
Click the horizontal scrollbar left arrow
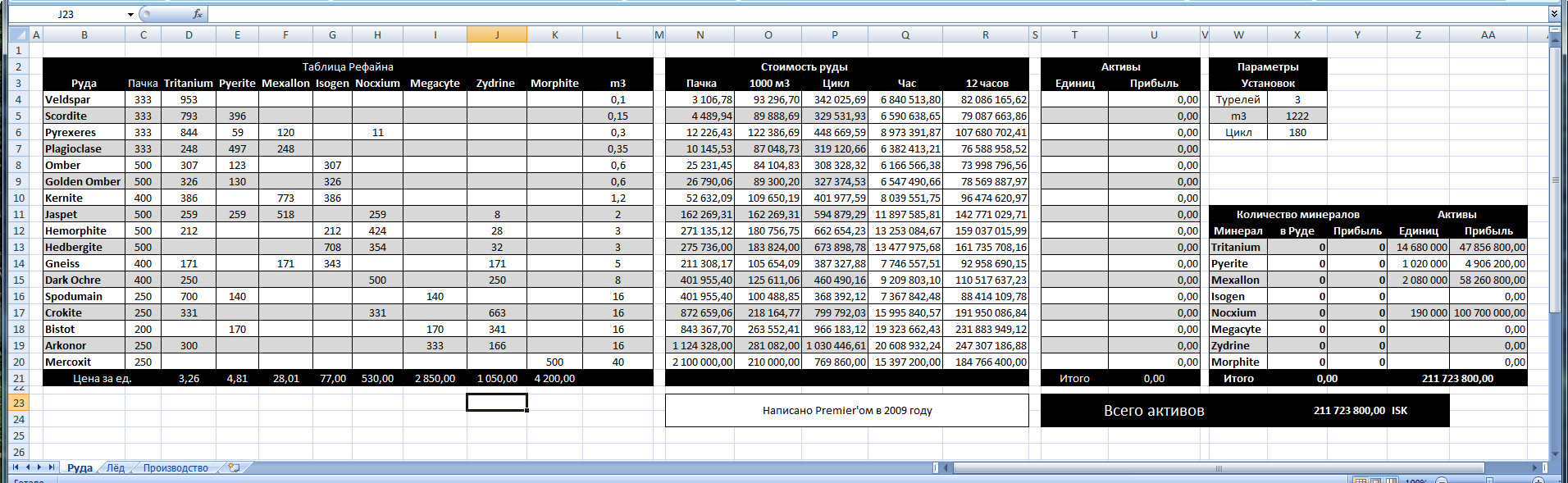pos(946,467)
